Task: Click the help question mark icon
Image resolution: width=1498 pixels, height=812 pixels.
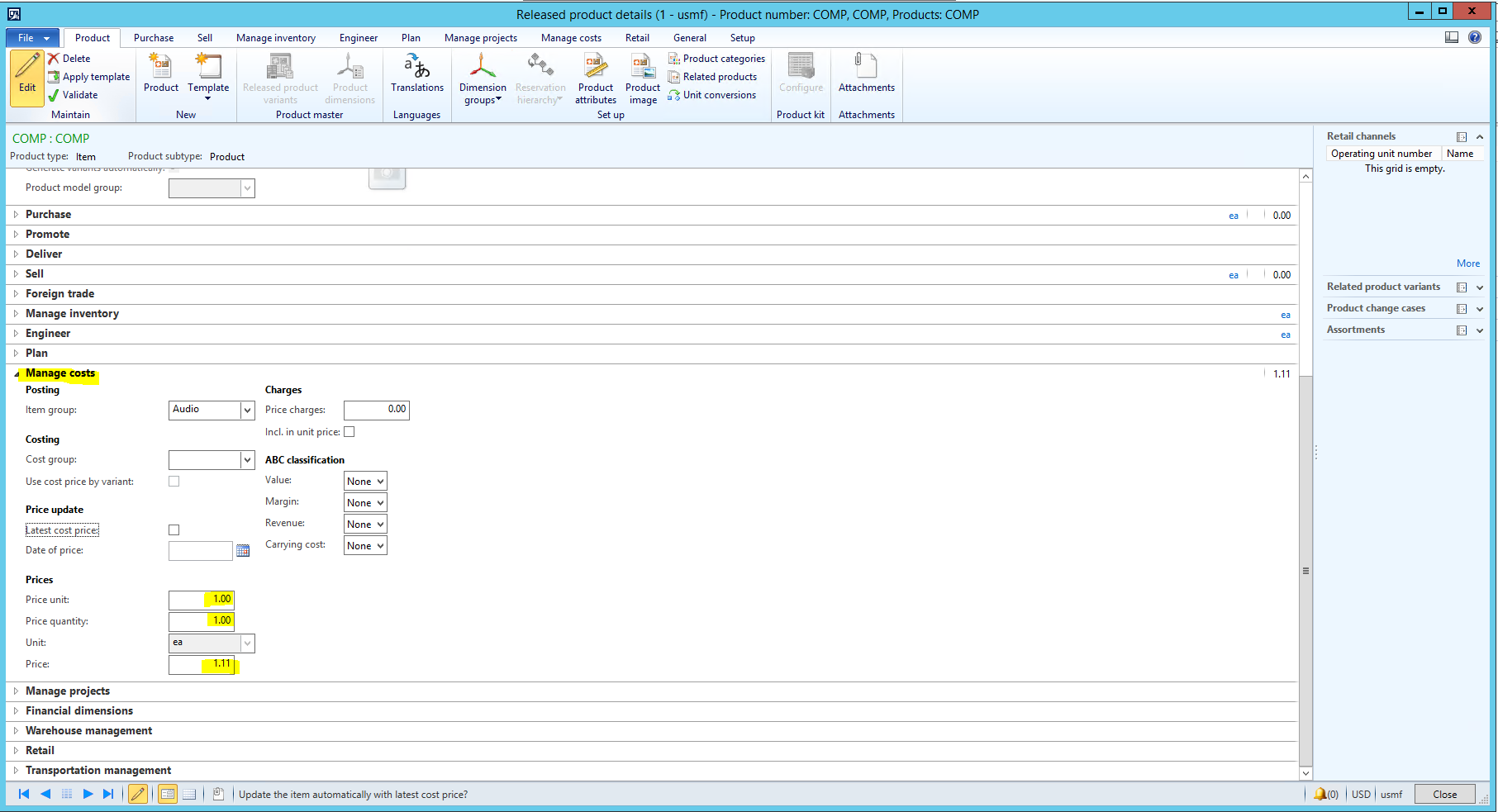Action: coord(1475,37)
